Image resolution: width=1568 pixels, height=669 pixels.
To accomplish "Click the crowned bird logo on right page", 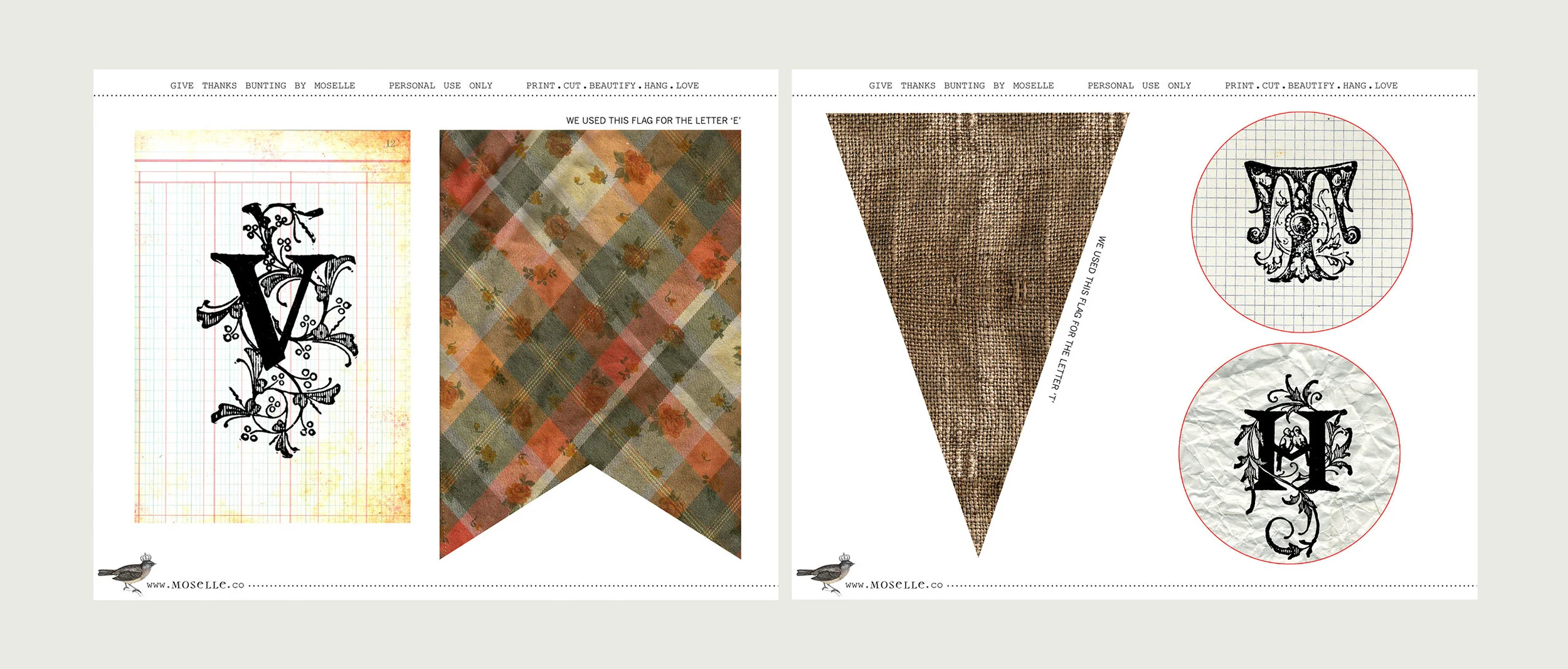I will (826, 573).
